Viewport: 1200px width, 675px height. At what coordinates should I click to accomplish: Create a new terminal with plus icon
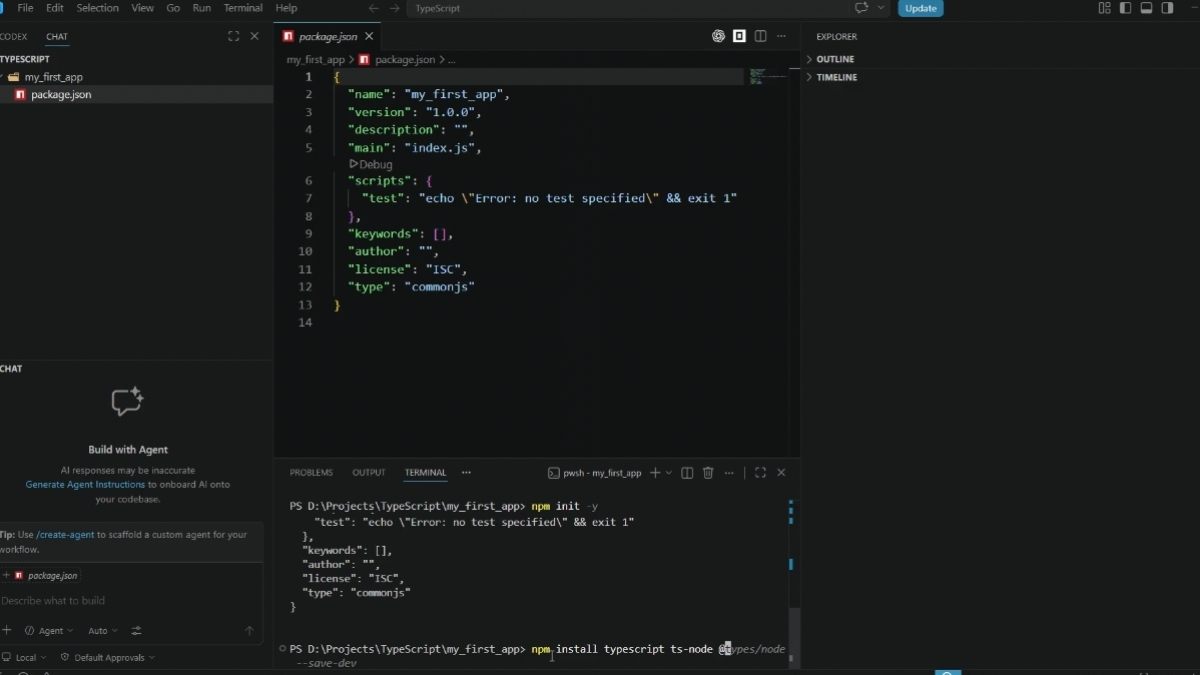pyautogui.click(x=655, y=473)
